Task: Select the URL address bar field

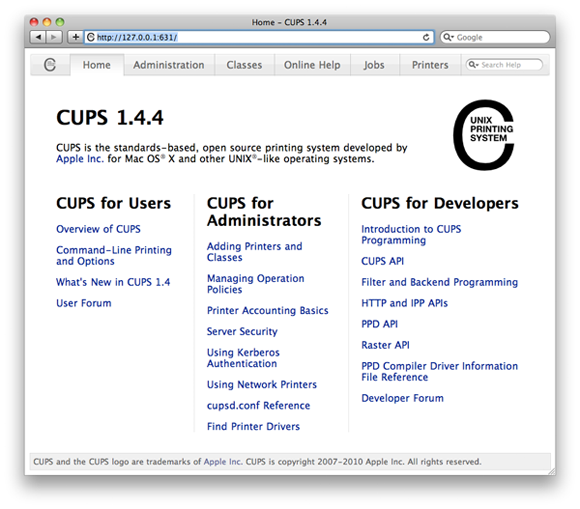Action: pyautogui.click(x=259, y=37)
